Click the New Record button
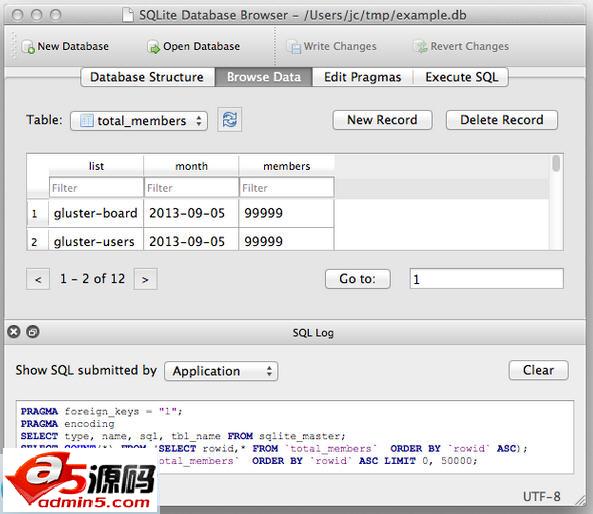 tap(382, 120)
